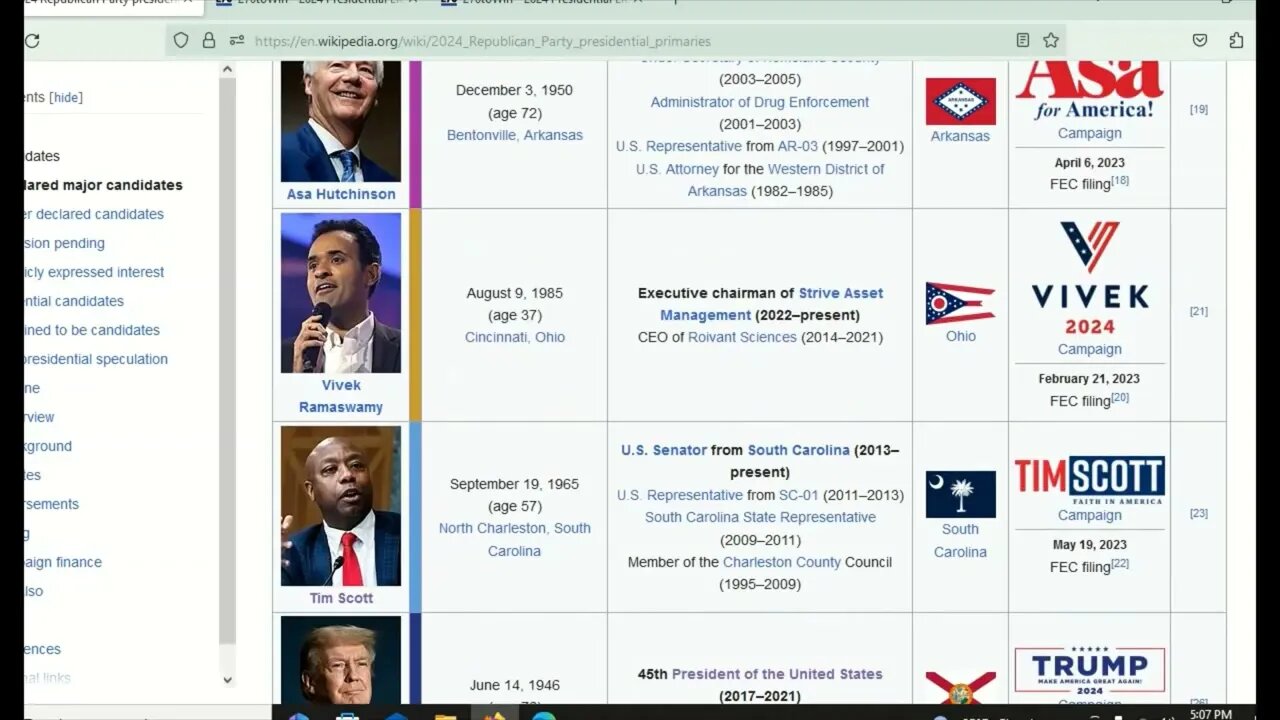Hide the contents sidebar via hide link
The width and height of the screenshot is (1280, 720).
click(x=67, y=97)
